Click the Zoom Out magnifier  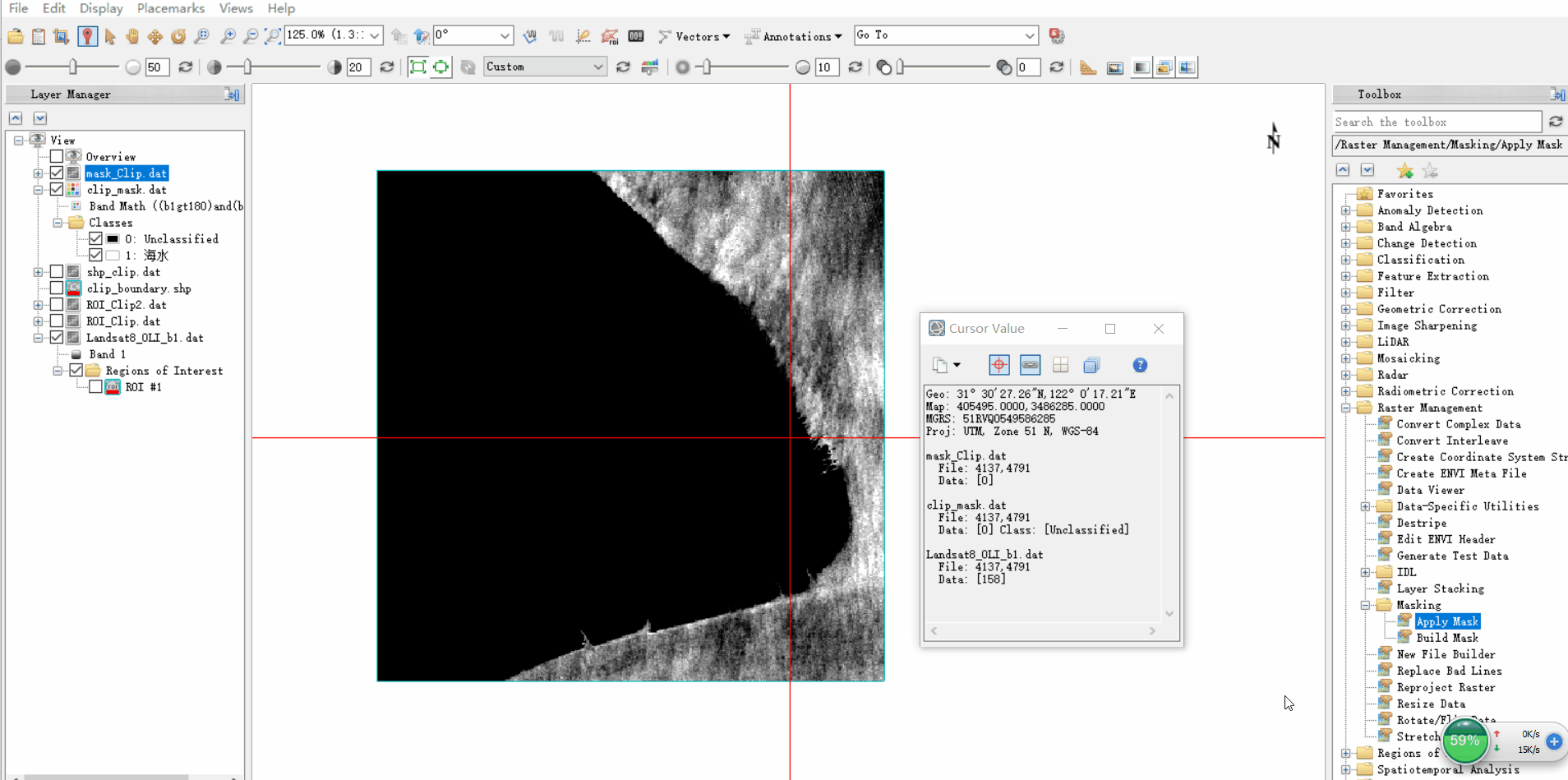coord(251,36)
